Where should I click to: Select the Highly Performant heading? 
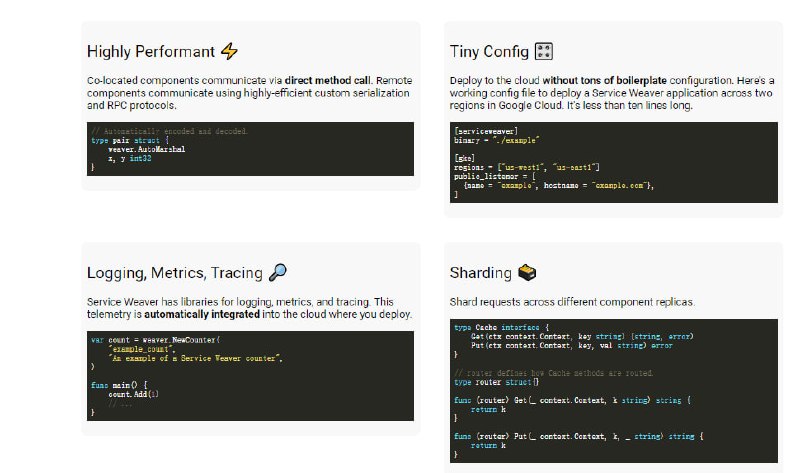(x=151, y=52)
